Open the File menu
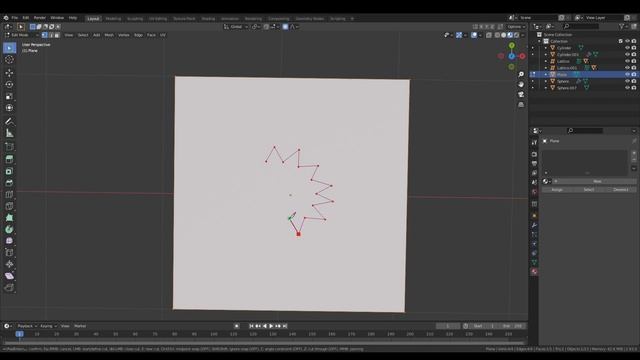 click(x=15, y=18)
